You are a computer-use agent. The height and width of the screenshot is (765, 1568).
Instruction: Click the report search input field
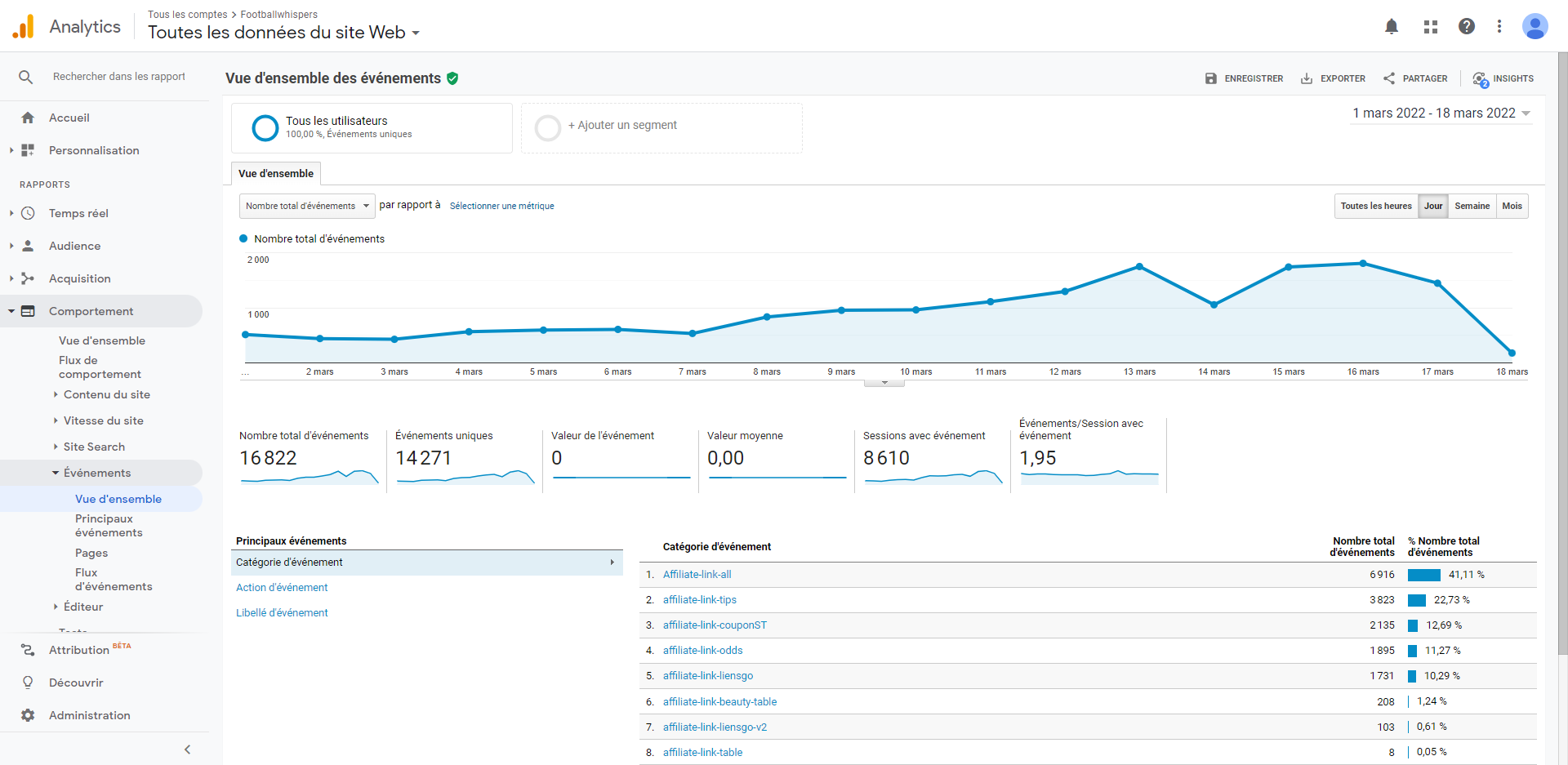click(x=119, y=77)
